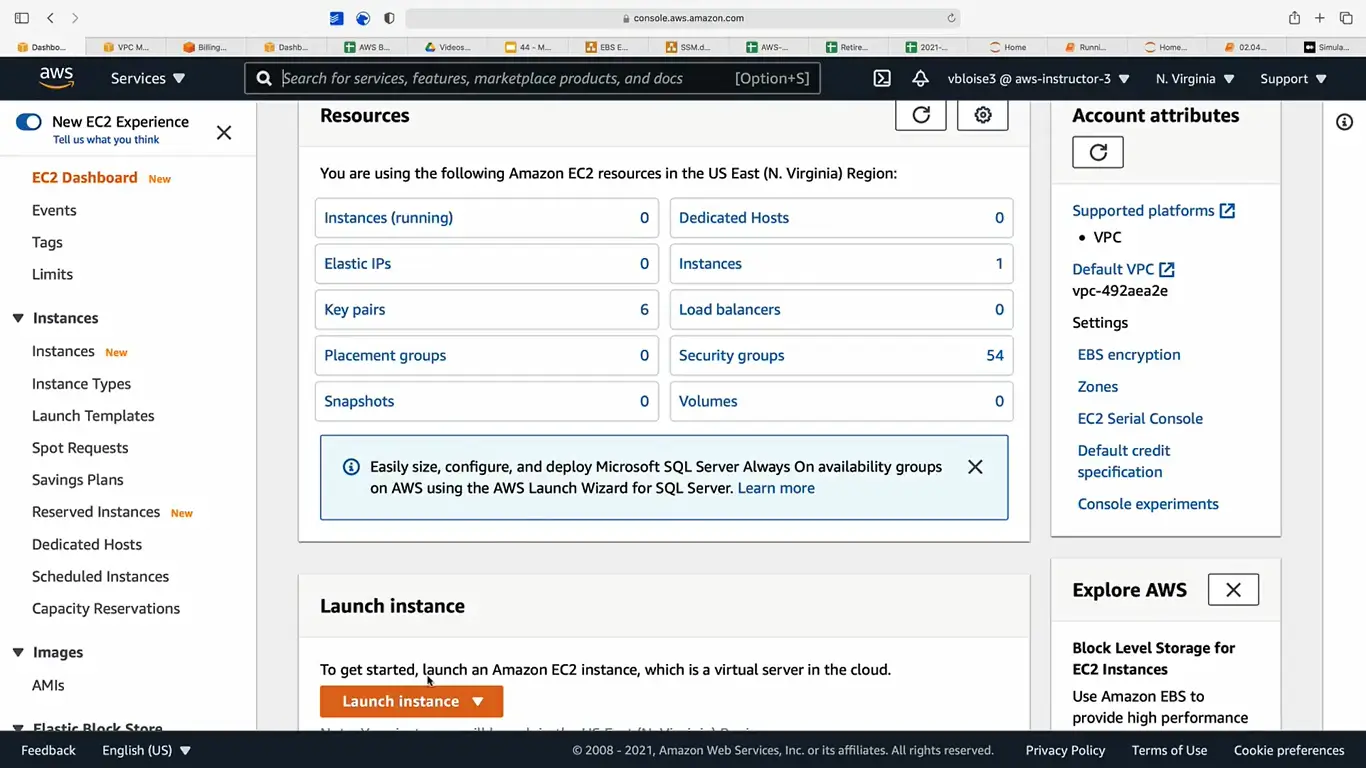Open the notifications bell

point(920,78)
